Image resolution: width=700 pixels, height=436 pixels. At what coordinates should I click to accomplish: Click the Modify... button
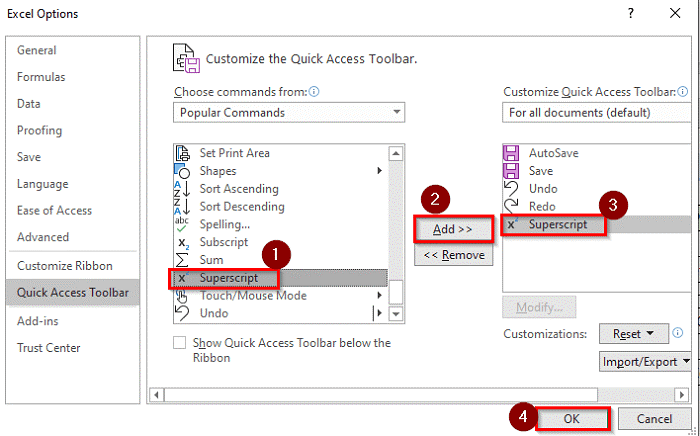click(539, 307)
